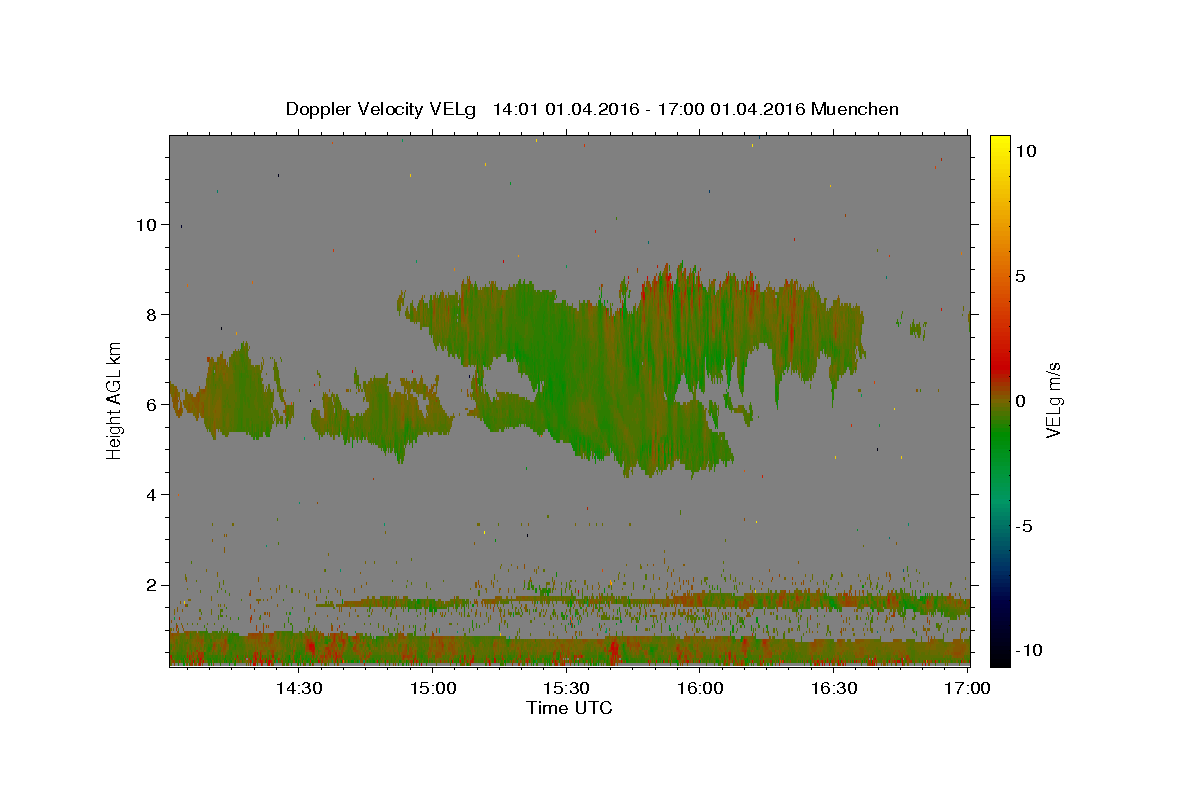Click the 16:00 time axis label
This screenshot has height=800, width=1200.
700,688
